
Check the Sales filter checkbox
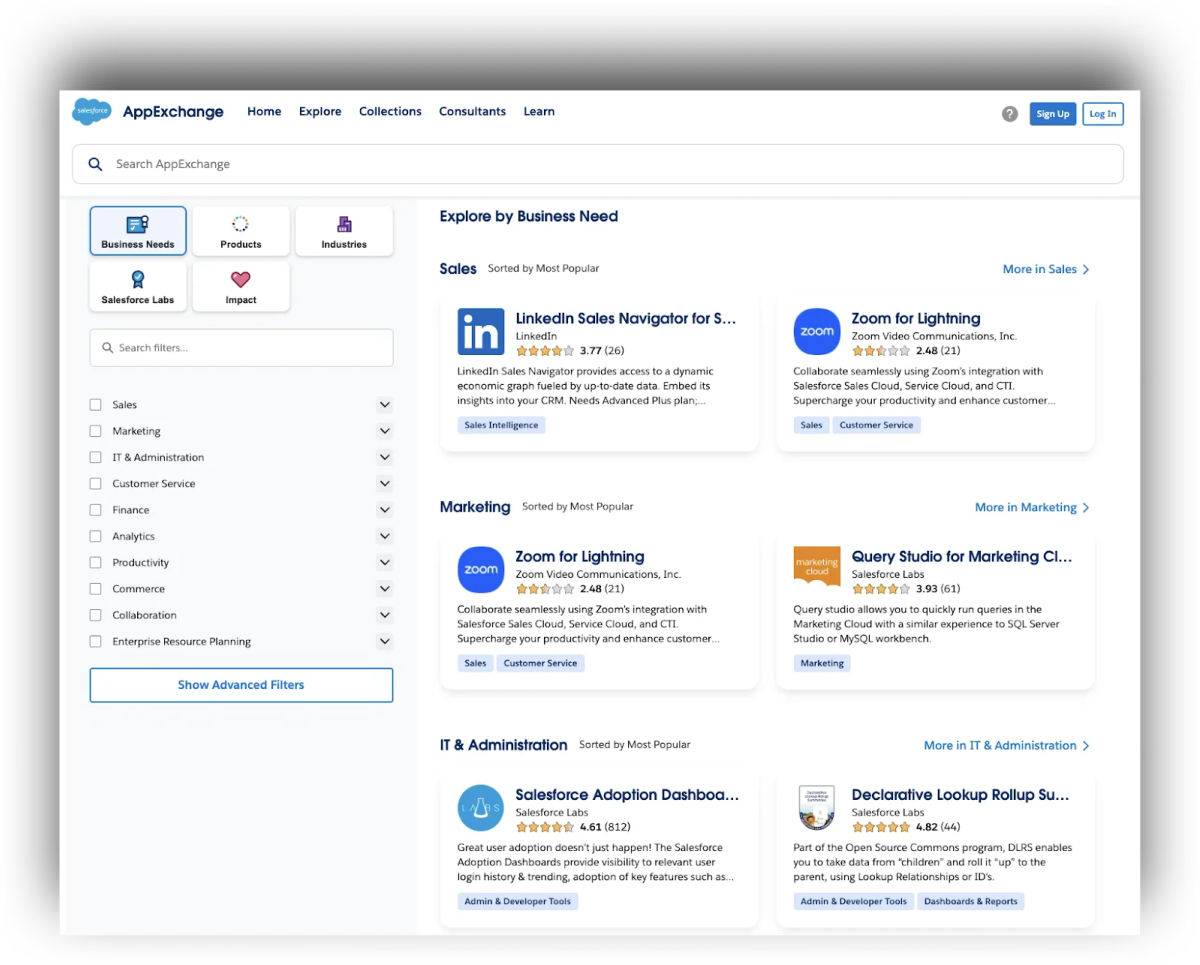pyautogui.click(x=96, y=405)
